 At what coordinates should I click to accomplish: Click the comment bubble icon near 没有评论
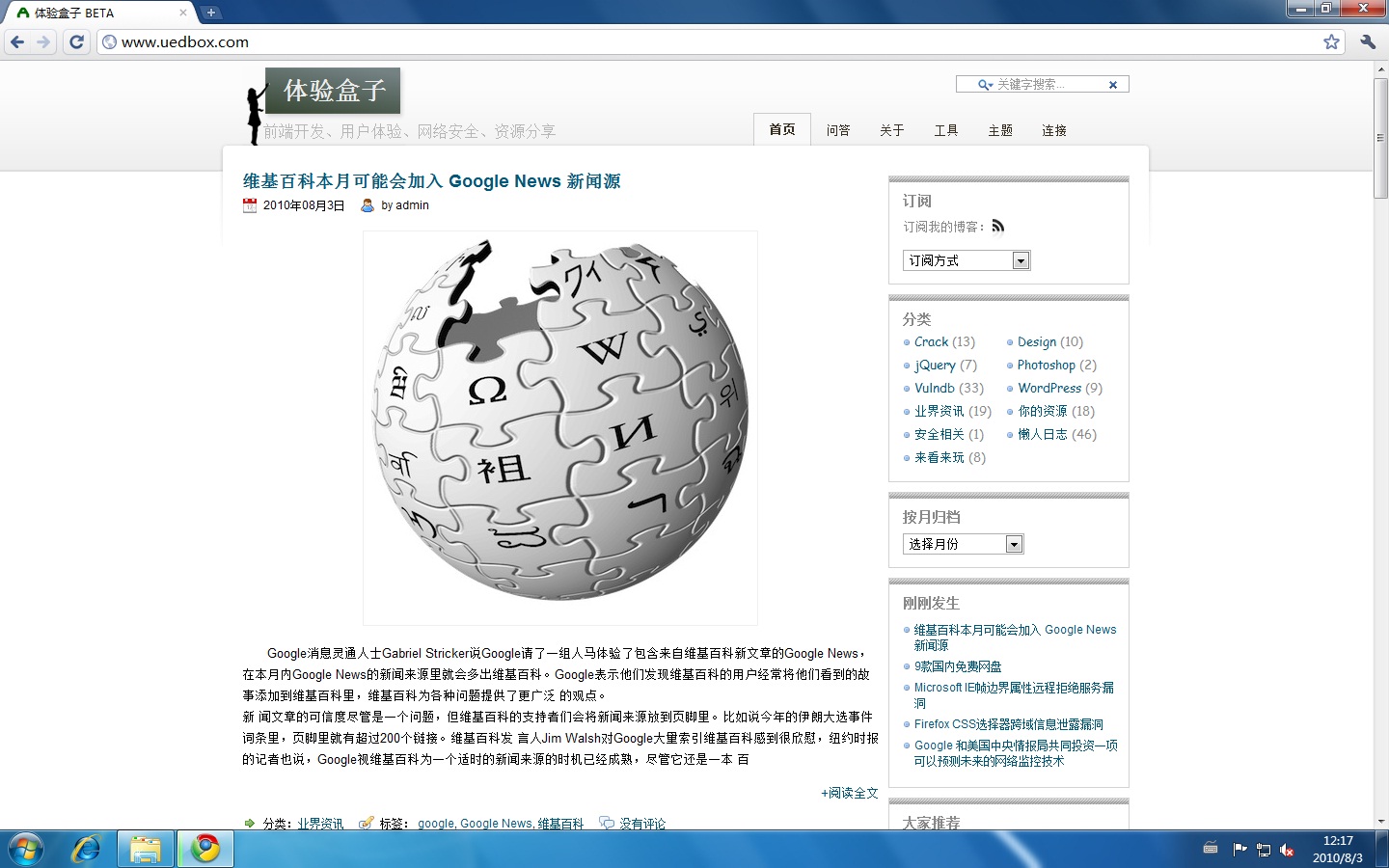click(607, 823)
